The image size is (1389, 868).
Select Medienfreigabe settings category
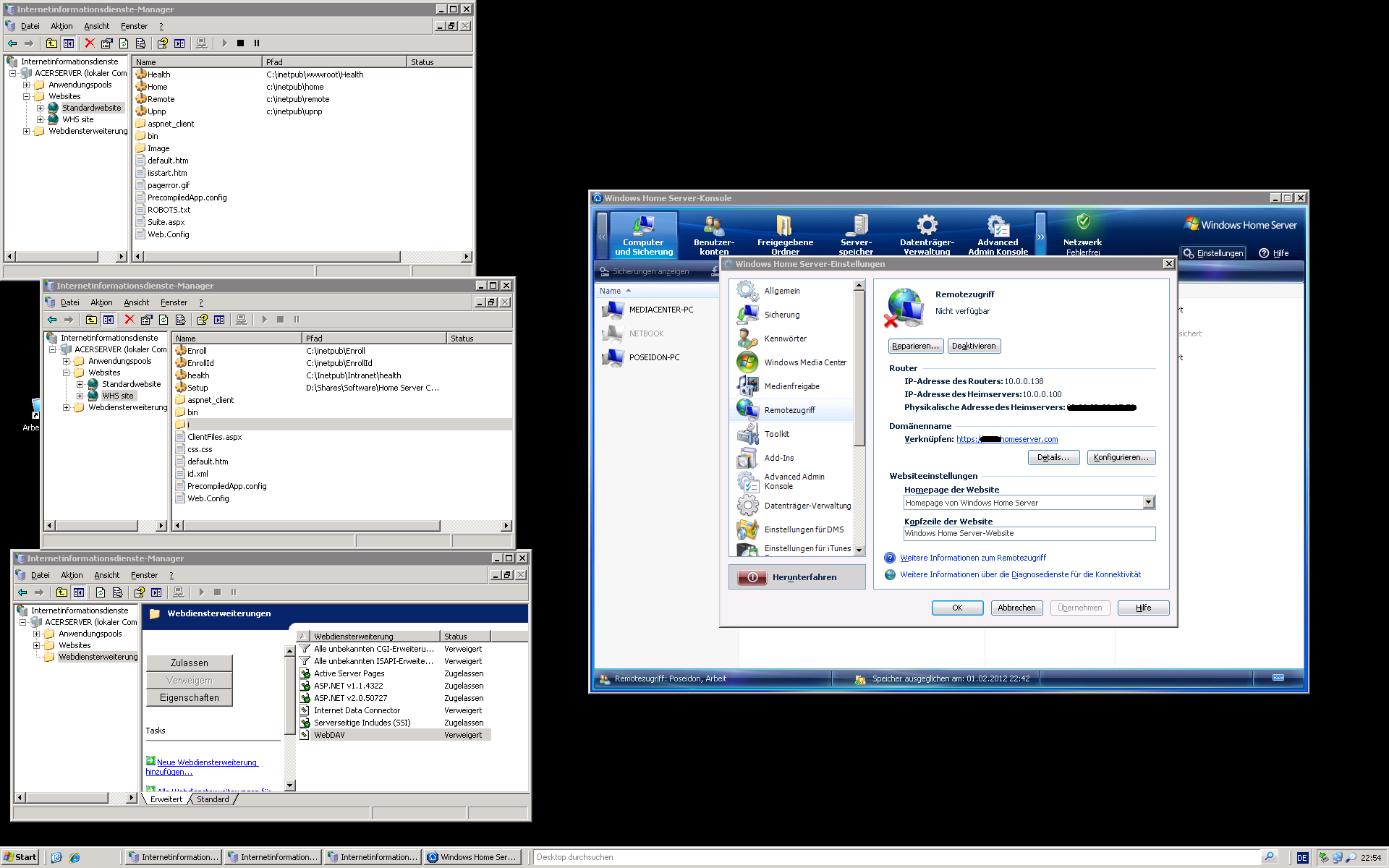pos(791,386)
